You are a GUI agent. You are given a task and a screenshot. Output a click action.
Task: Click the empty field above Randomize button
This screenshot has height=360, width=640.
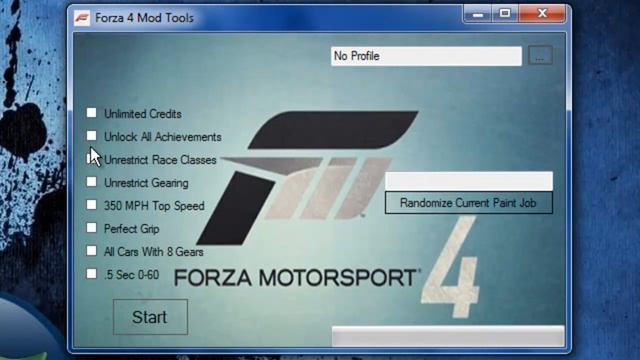pyautogui.click(x=469, y=181)
